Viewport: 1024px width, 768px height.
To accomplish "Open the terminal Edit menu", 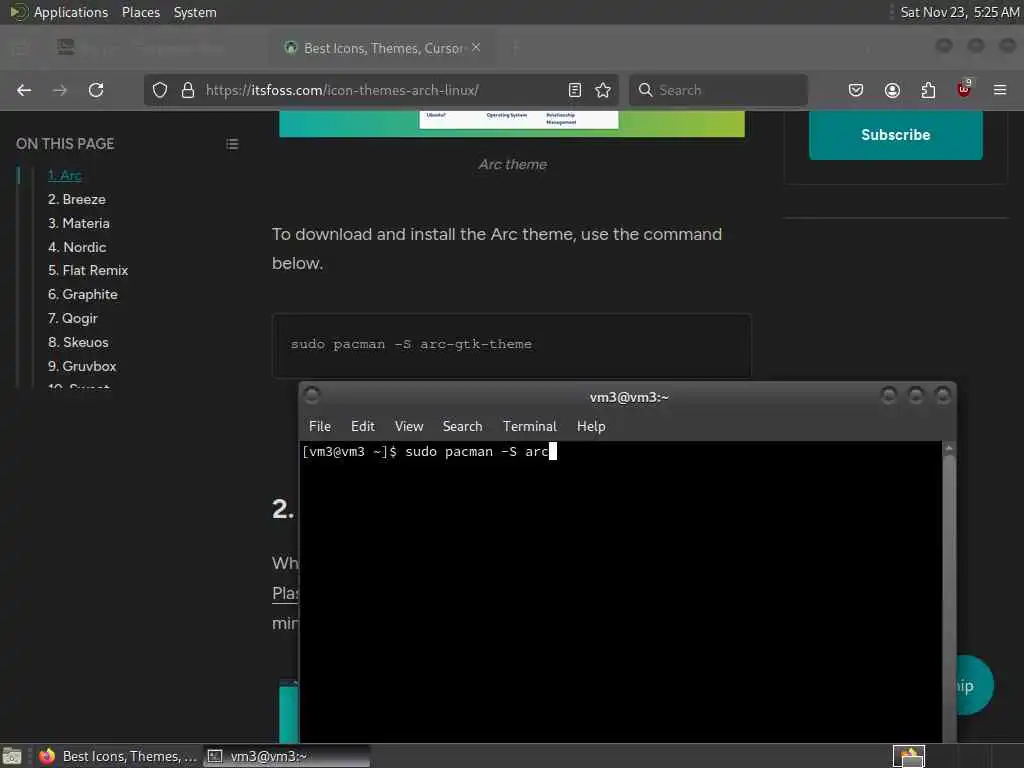I will [362, 426].
